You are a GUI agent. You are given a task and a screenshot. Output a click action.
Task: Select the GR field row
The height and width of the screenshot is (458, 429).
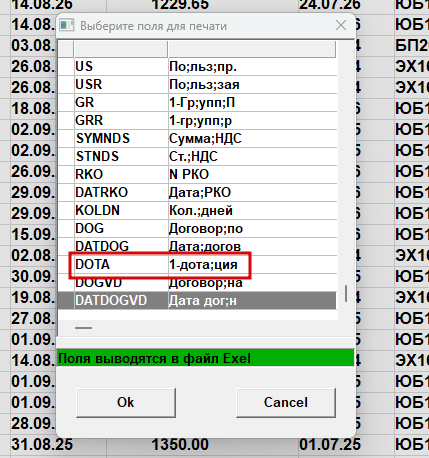tap(197, 103)
